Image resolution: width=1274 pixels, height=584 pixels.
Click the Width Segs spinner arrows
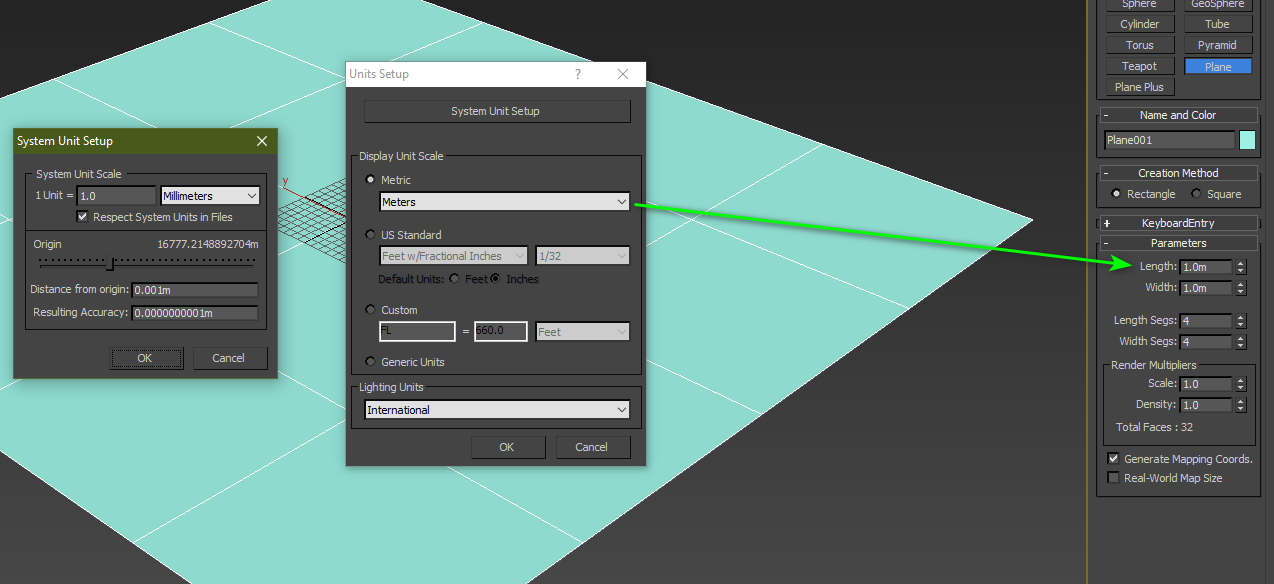tap(1241, 342)
